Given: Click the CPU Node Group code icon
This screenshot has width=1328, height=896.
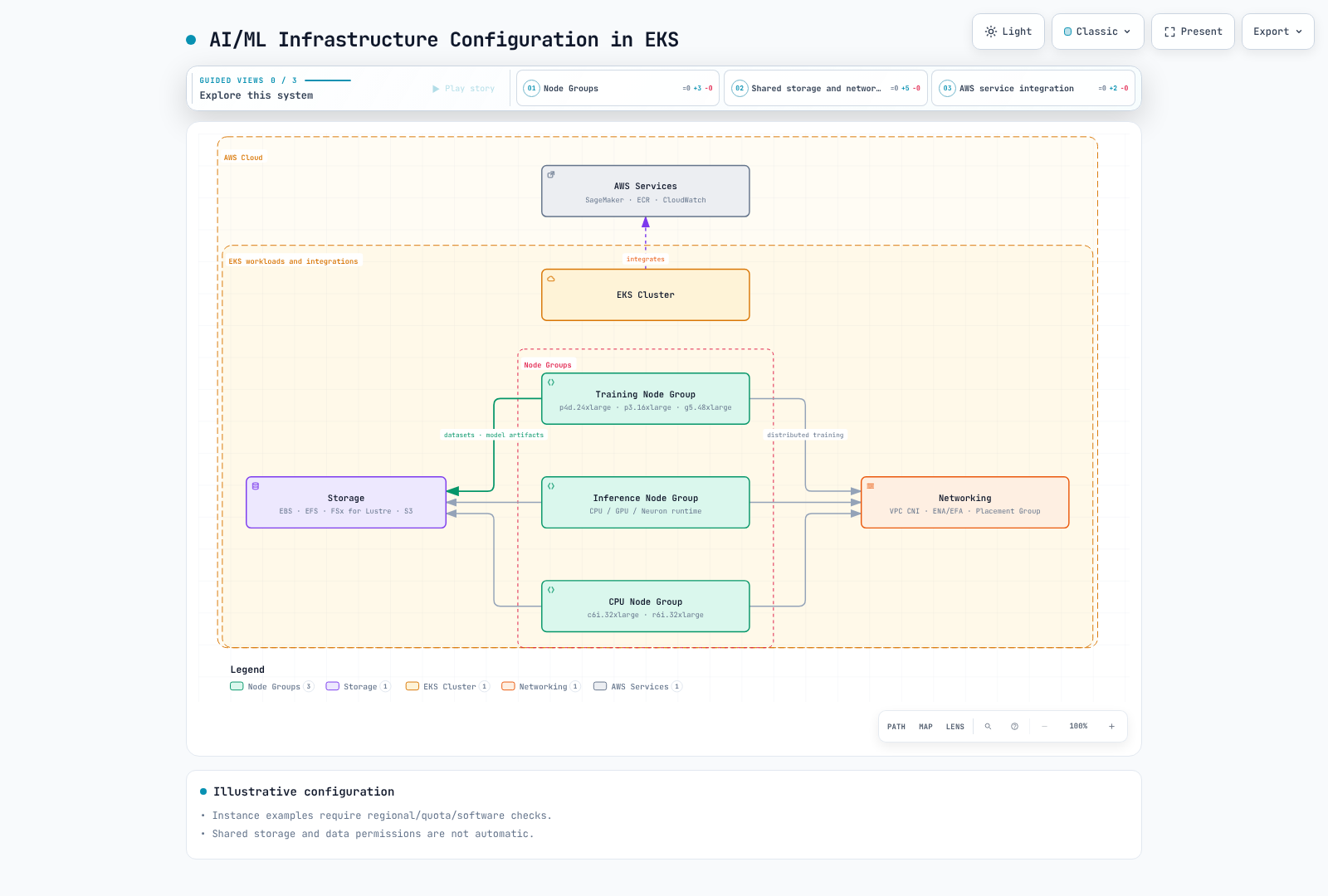Looking at the screenshot, I should point(551,590).
